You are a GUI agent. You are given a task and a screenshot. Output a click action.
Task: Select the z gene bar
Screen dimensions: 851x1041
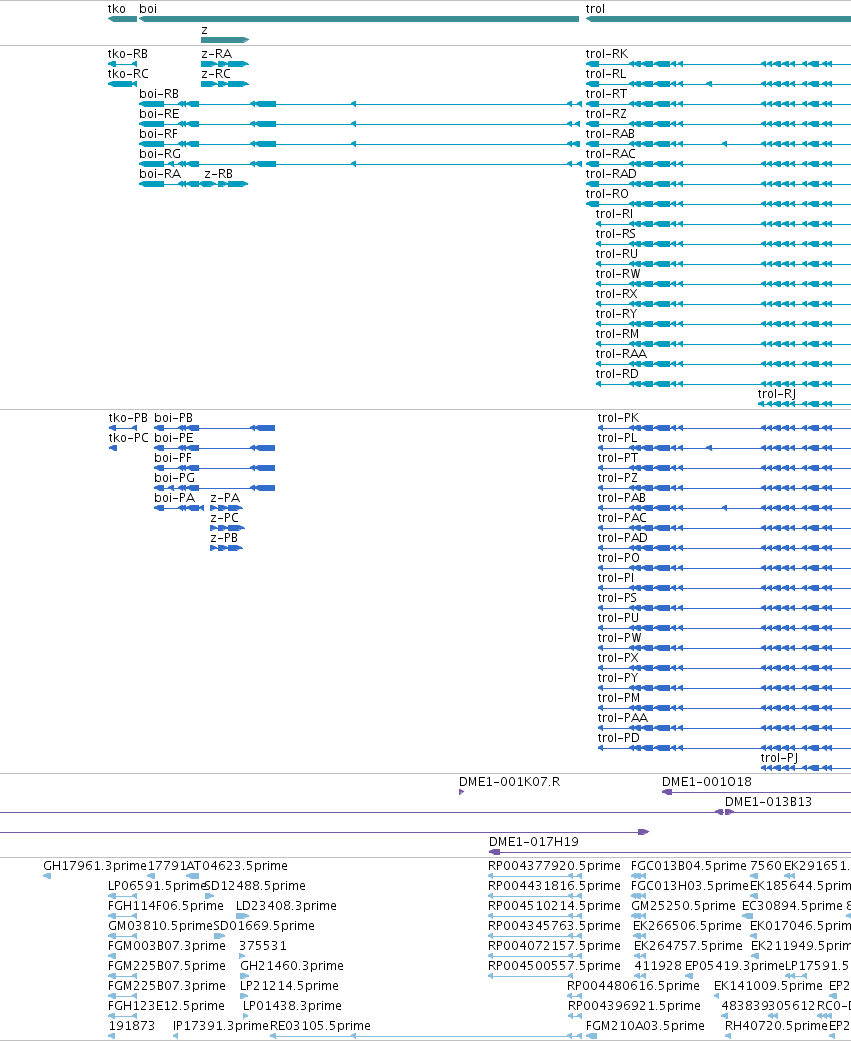(x=225, y=40)
